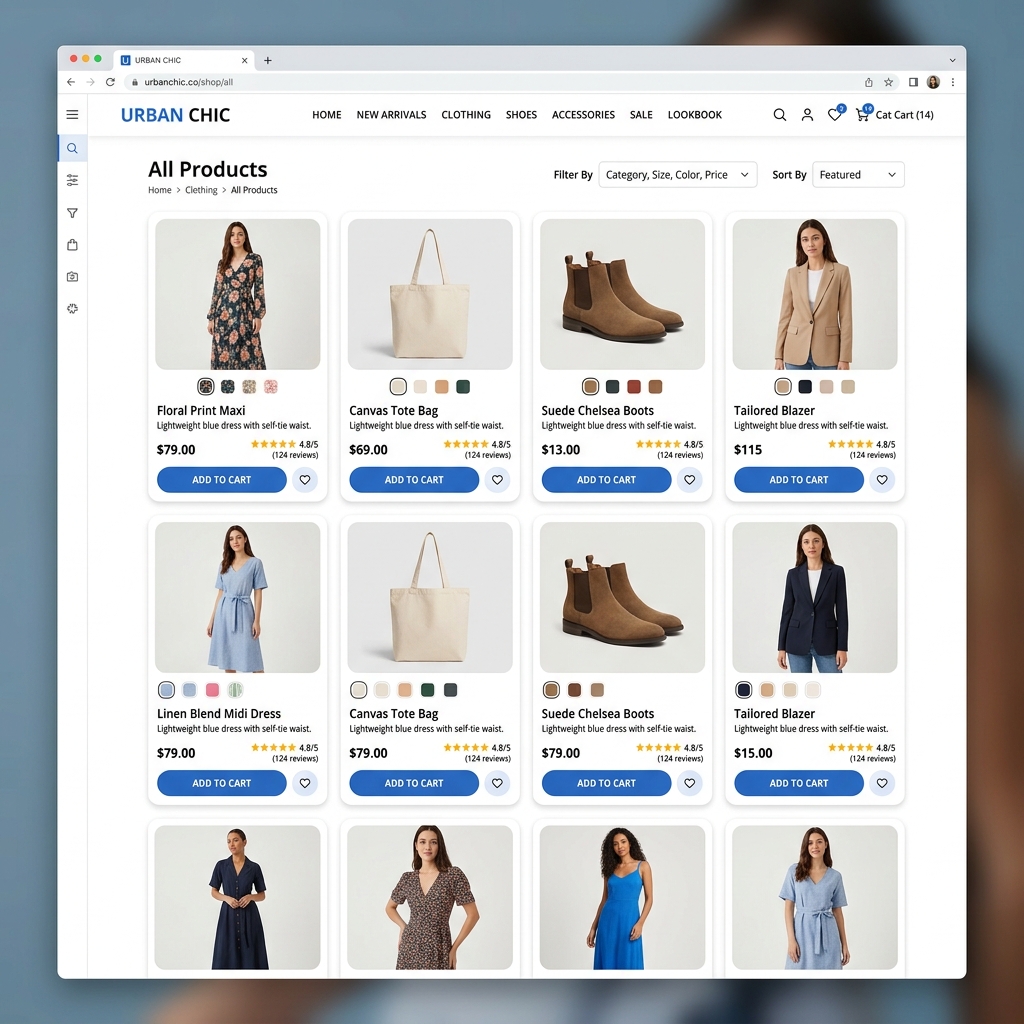The image size is (1024, 1024).
Task: Open the filter sliders icon in sidebar
Action: [71, 180]
